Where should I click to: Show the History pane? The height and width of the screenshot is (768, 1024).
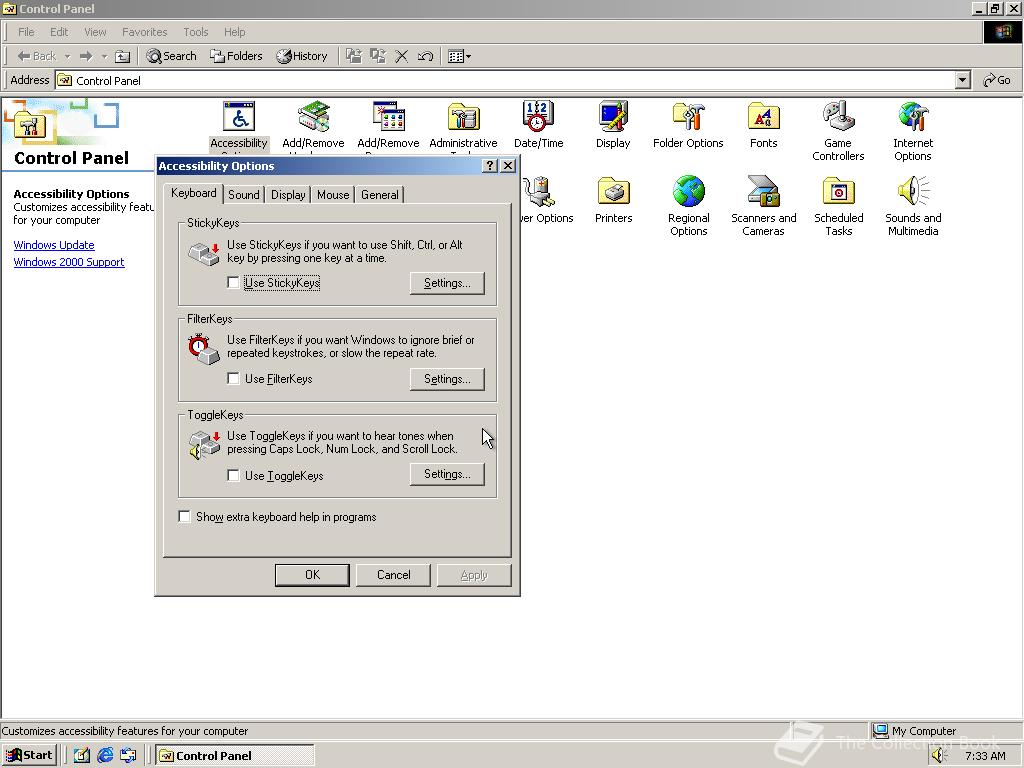(x=302, y=56)
